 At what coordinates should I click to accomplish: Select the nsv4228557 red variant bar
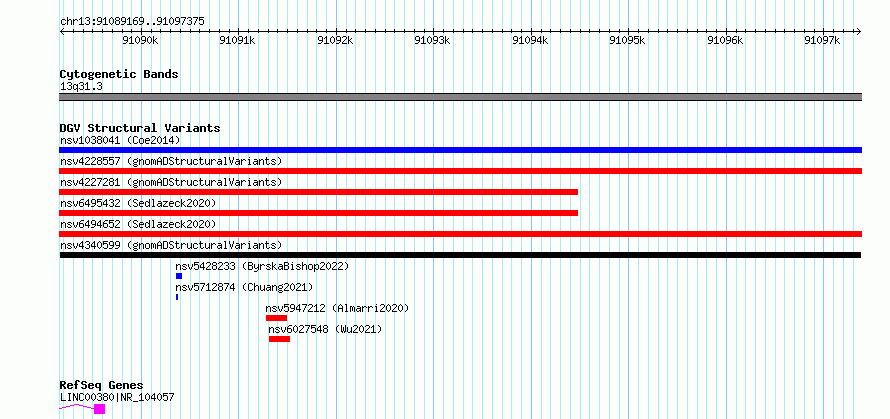click(460, 171)
